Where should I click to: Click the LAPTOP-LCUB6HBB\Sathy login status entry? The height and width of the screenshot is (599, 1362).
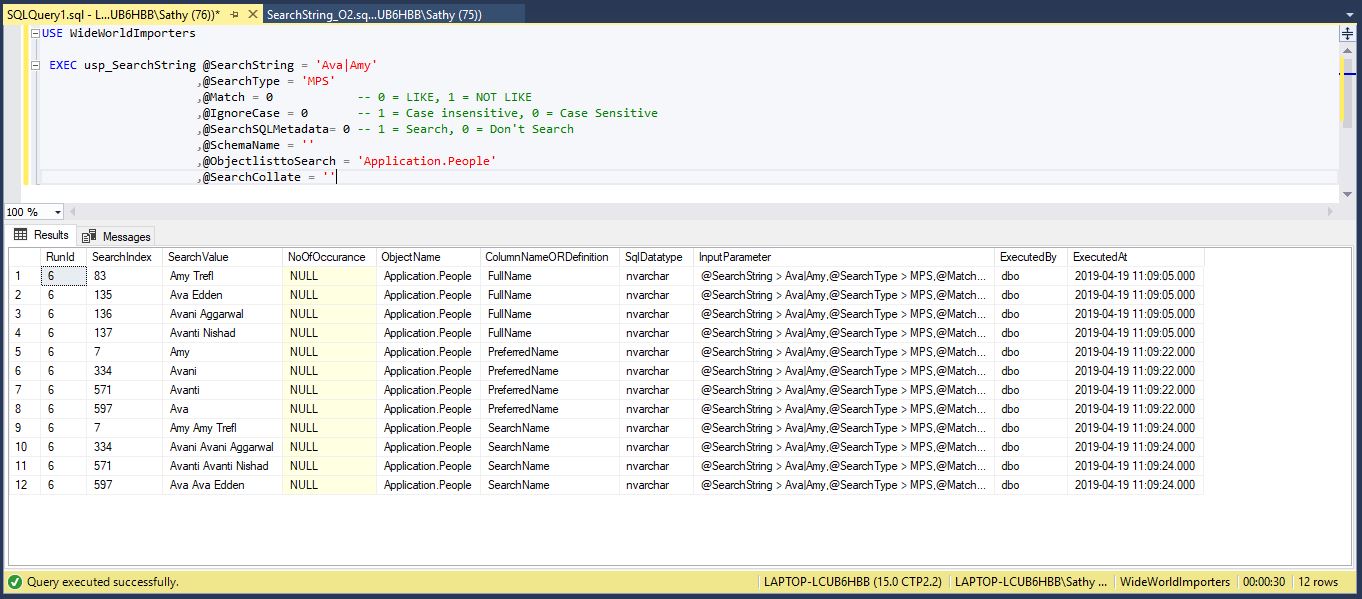[x=1031, y=582]
